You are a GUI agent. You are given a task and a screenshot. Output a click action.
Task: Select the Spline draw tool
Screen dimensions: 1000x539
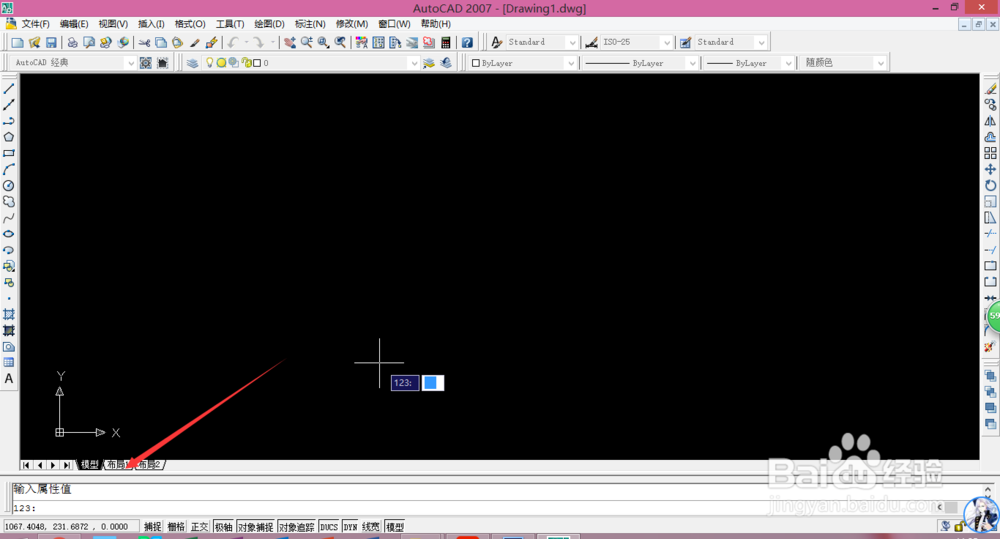[9, 218]
